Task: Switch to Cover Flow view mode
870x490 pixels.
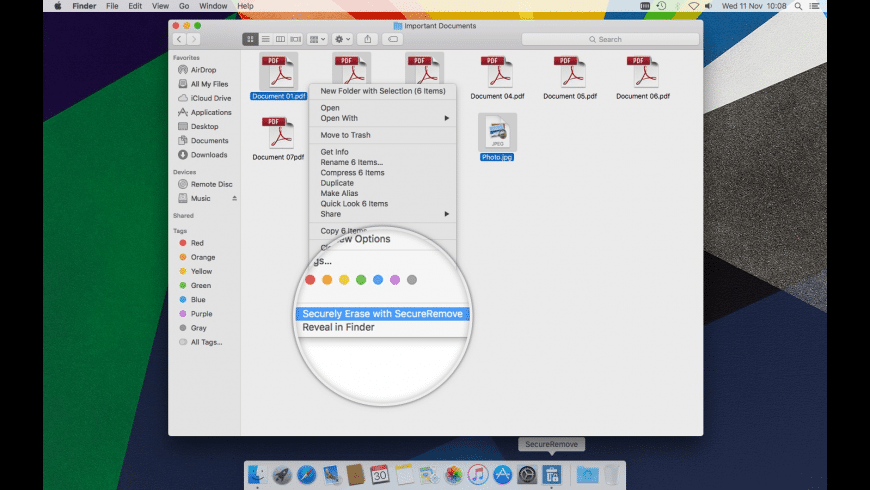Action: pyautogui.click(x=296, y=39)
